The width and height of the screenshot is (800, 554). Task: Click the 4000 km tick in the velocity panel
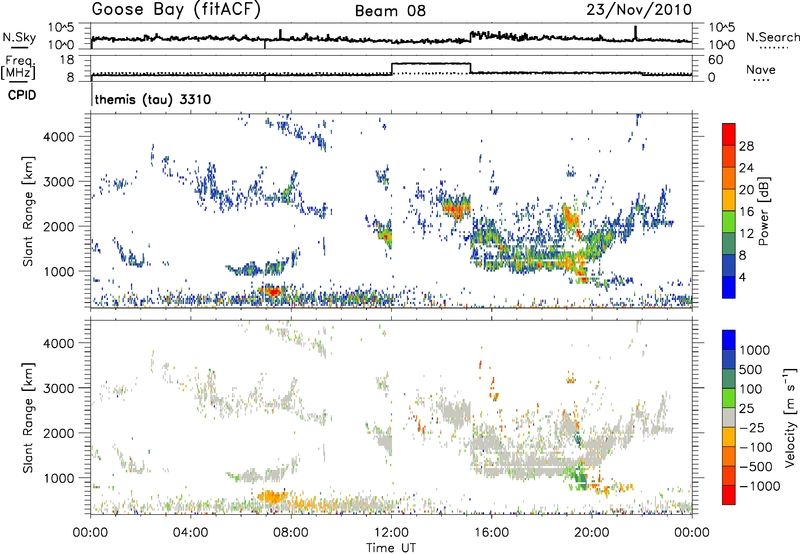[58, 343]
